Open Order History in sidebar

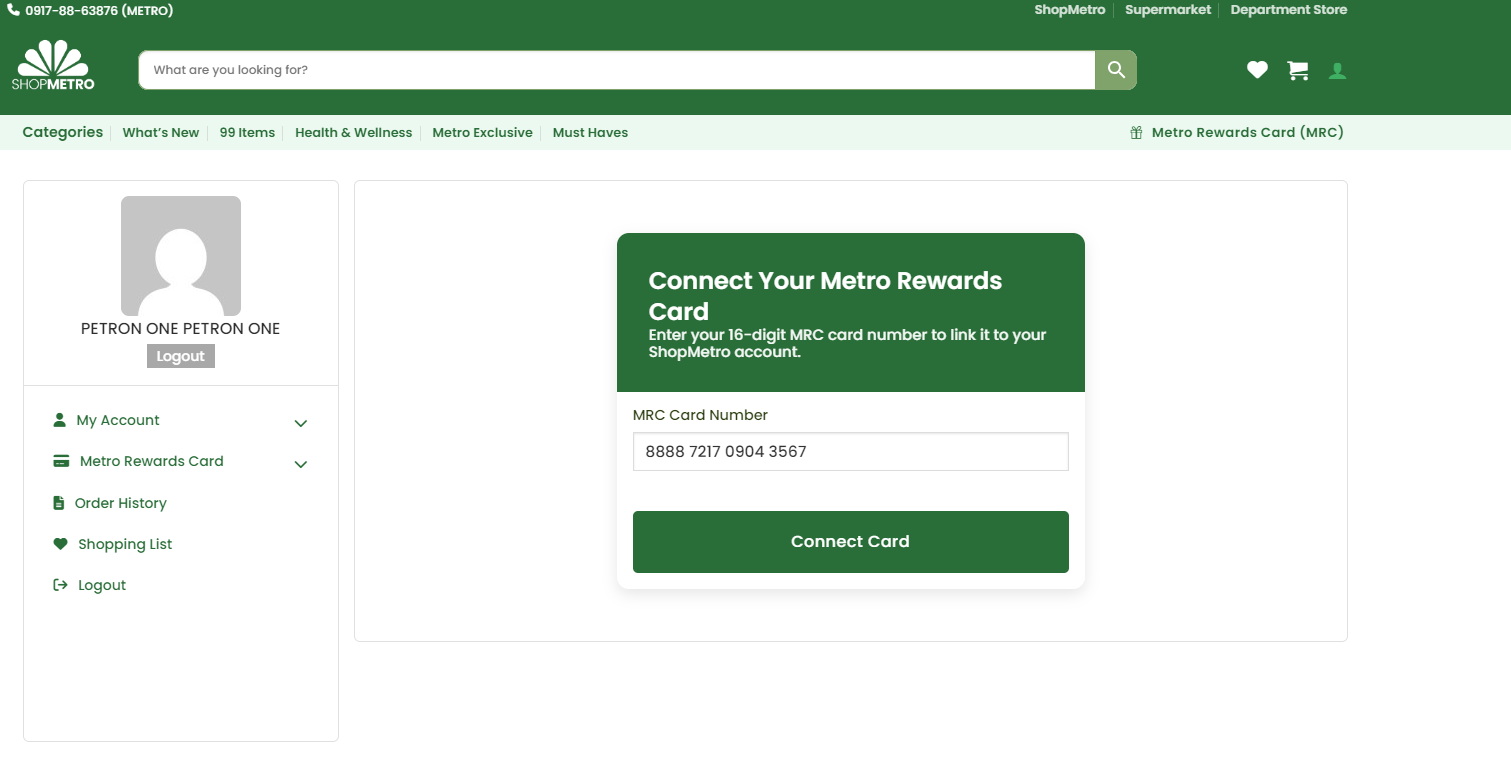120,503
